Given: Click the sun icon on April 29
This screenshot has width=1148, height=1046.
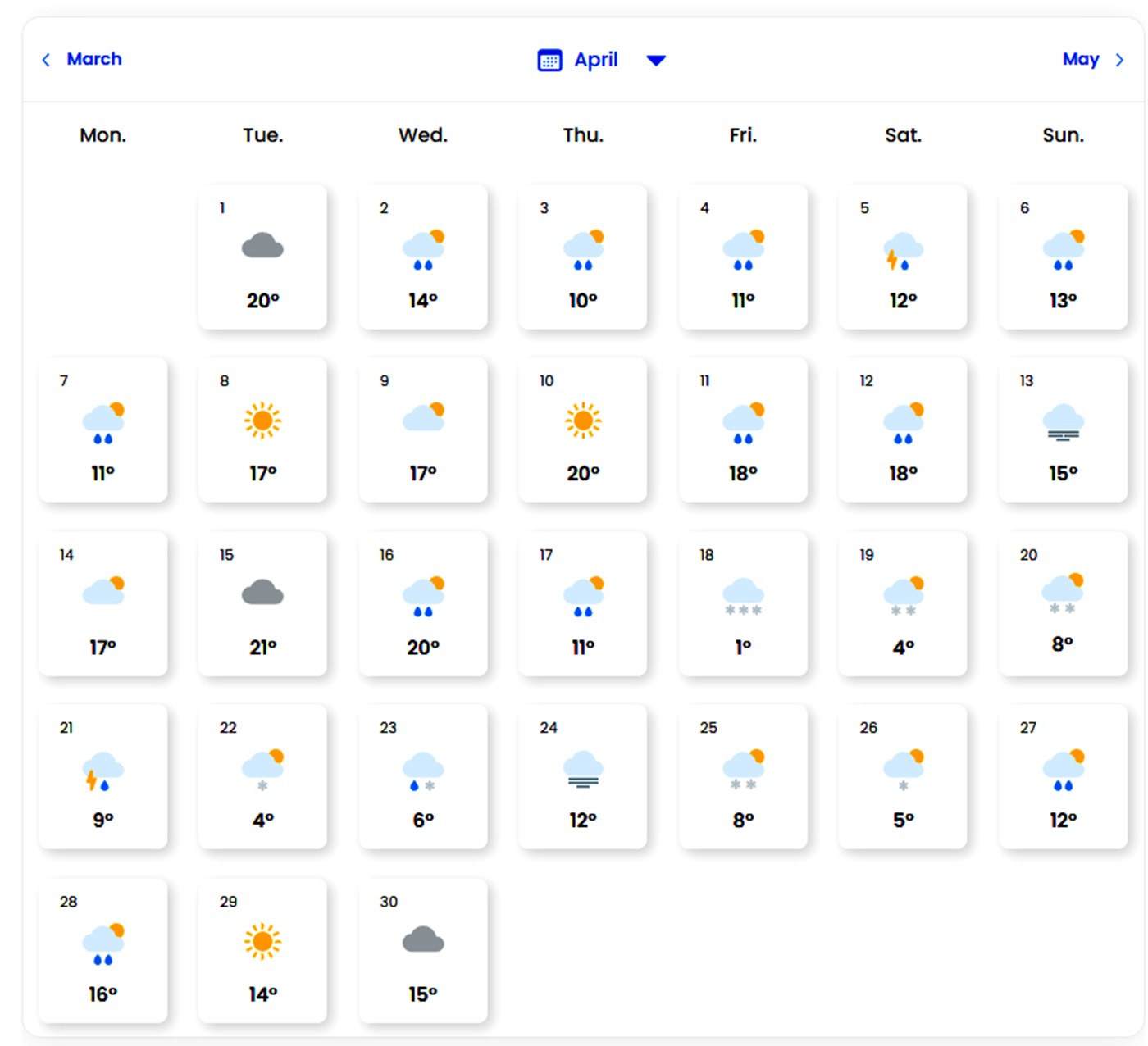Looking at the screenshot, I should (262, 941).
